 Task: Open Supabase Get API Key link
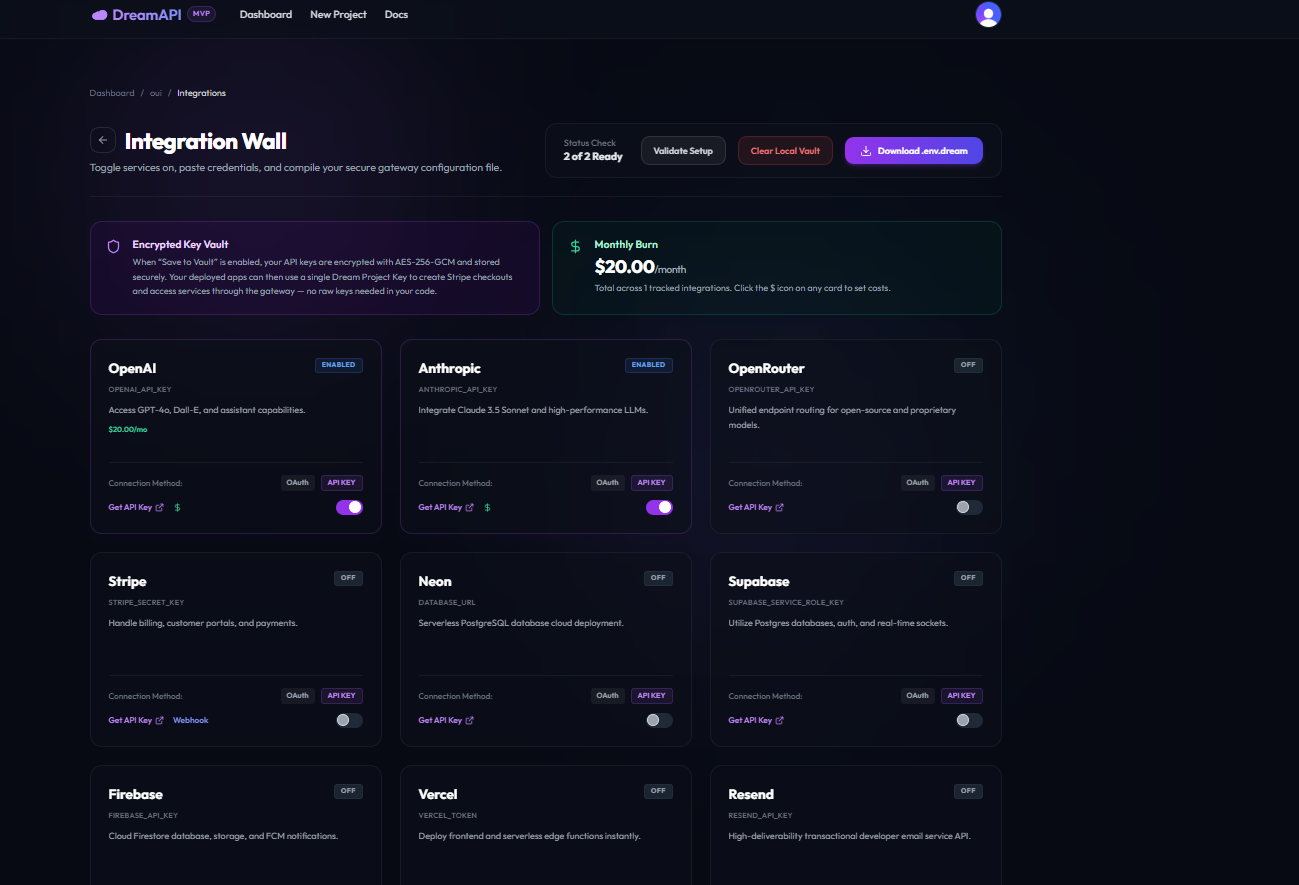(x=756, y=721)
